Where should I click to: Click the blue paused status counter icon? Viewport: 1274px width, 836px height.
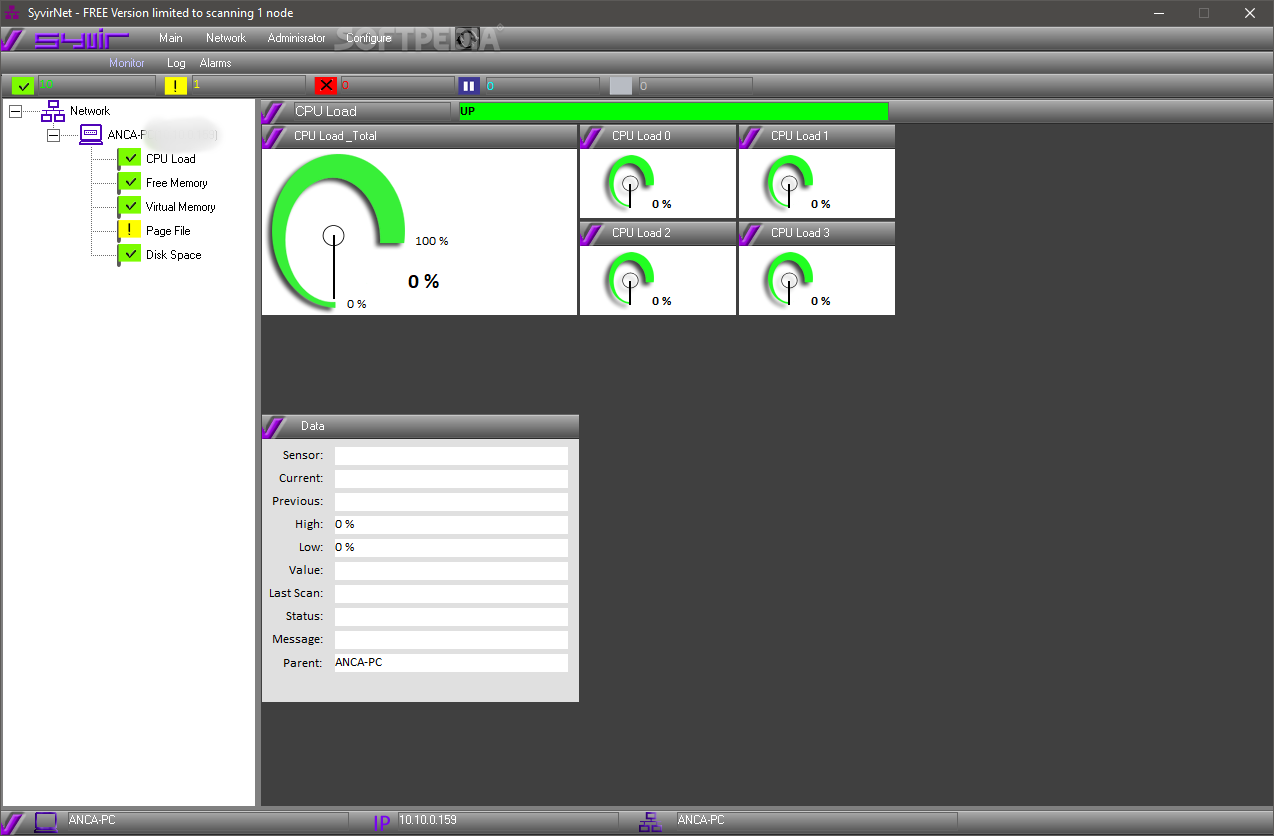469,86
